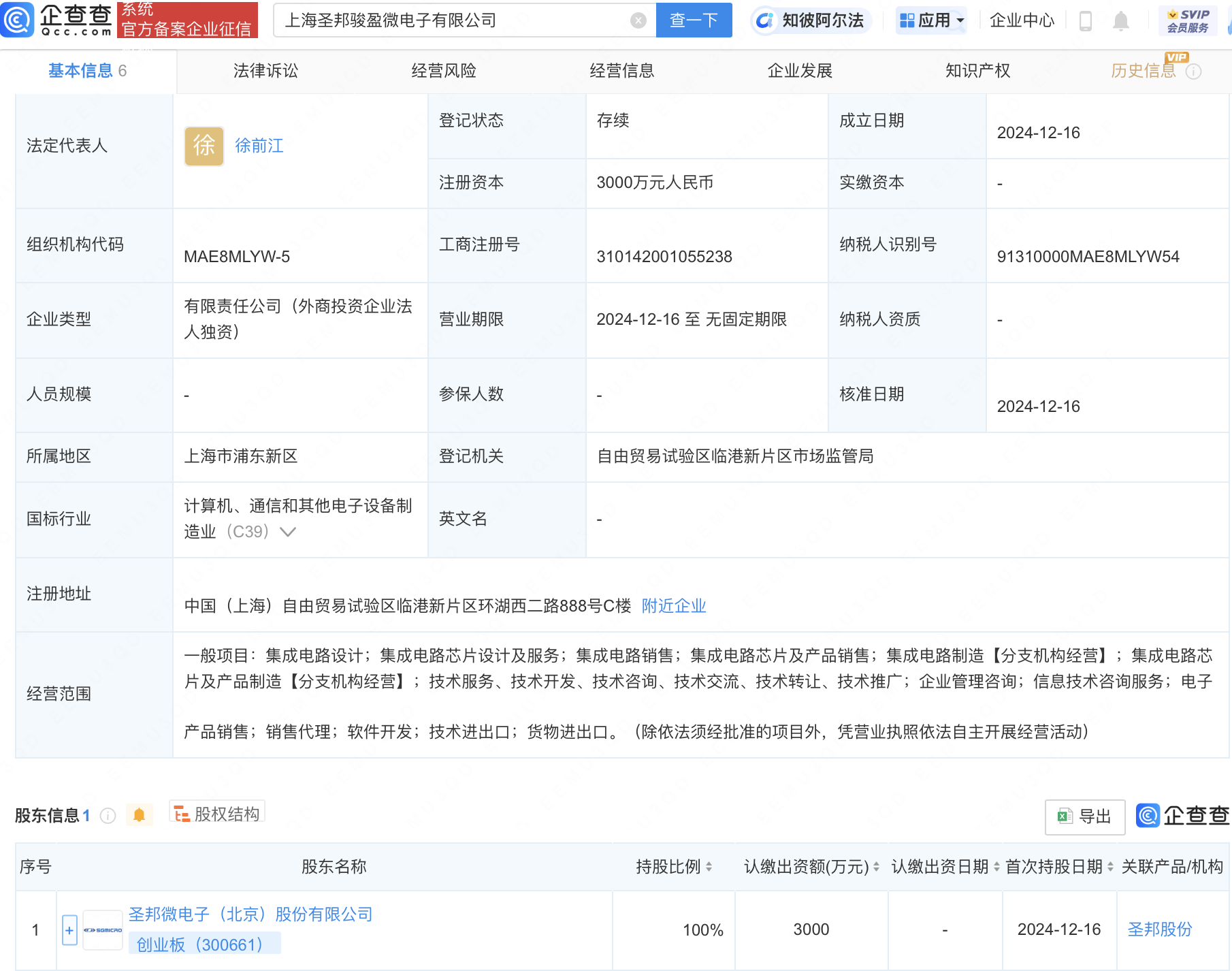1232x971 pixels.
Task: Switch to 知识产权 tab
Action: coord(978,71)
